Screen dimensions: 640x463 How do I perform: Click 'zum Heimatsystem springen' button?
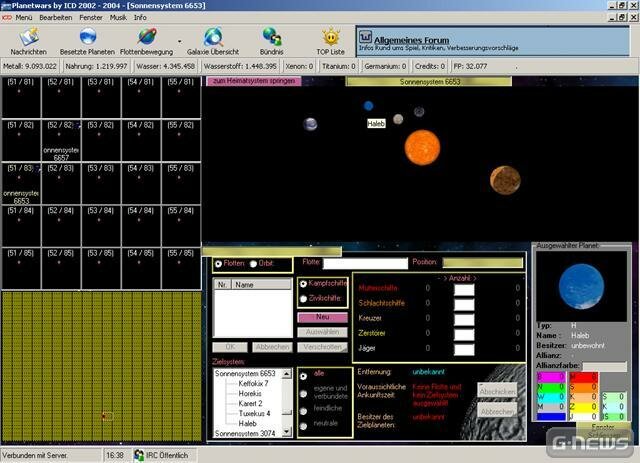click(253, 81)
